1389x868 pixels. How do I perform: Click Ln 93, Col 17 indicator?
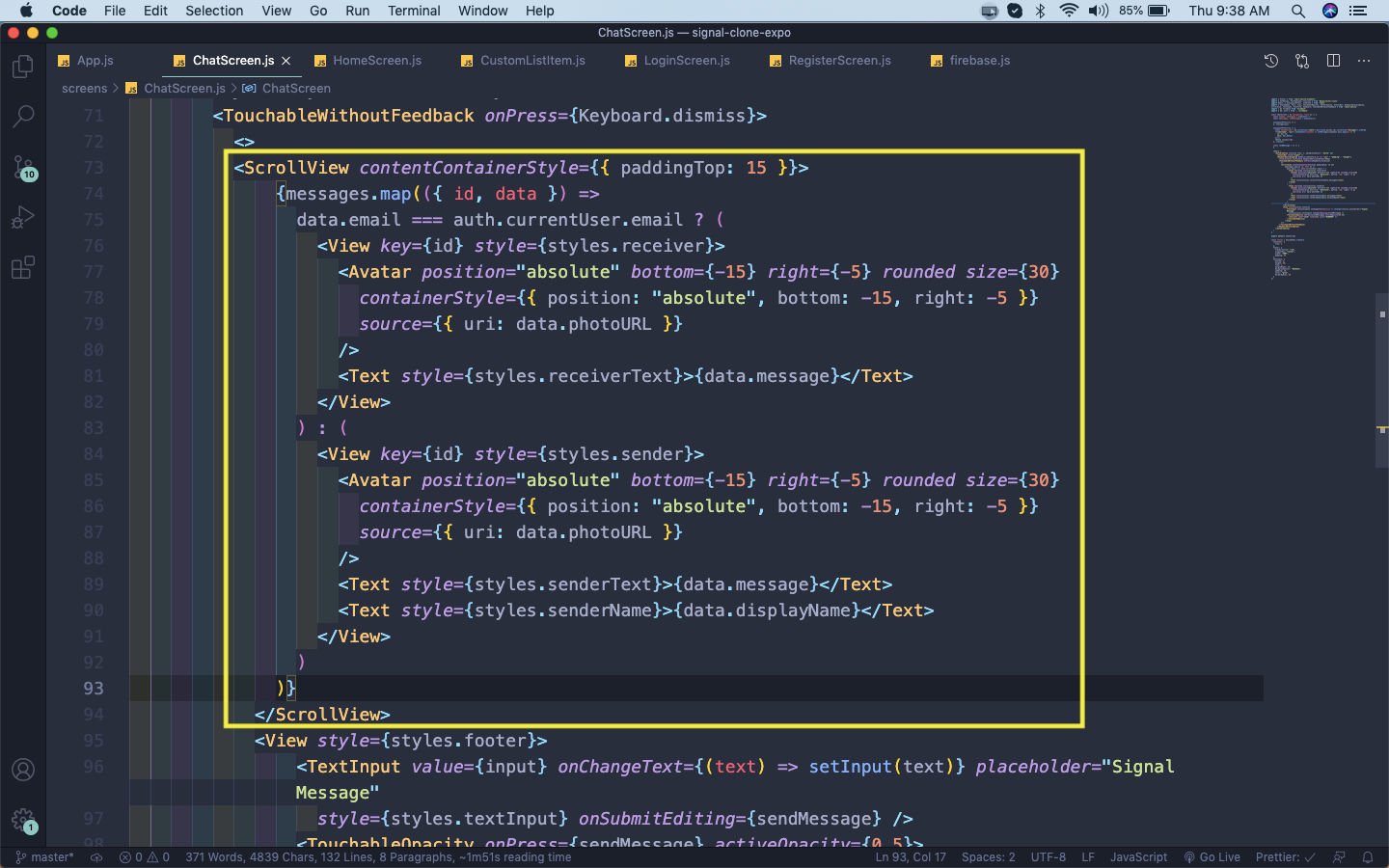911,857
